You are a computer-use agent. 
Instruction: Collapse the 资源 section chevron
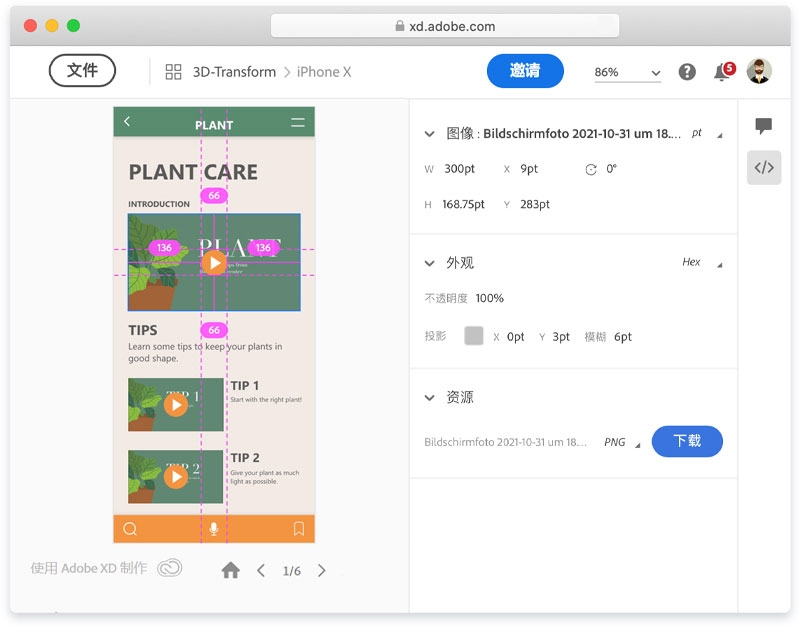pos(430,398)
